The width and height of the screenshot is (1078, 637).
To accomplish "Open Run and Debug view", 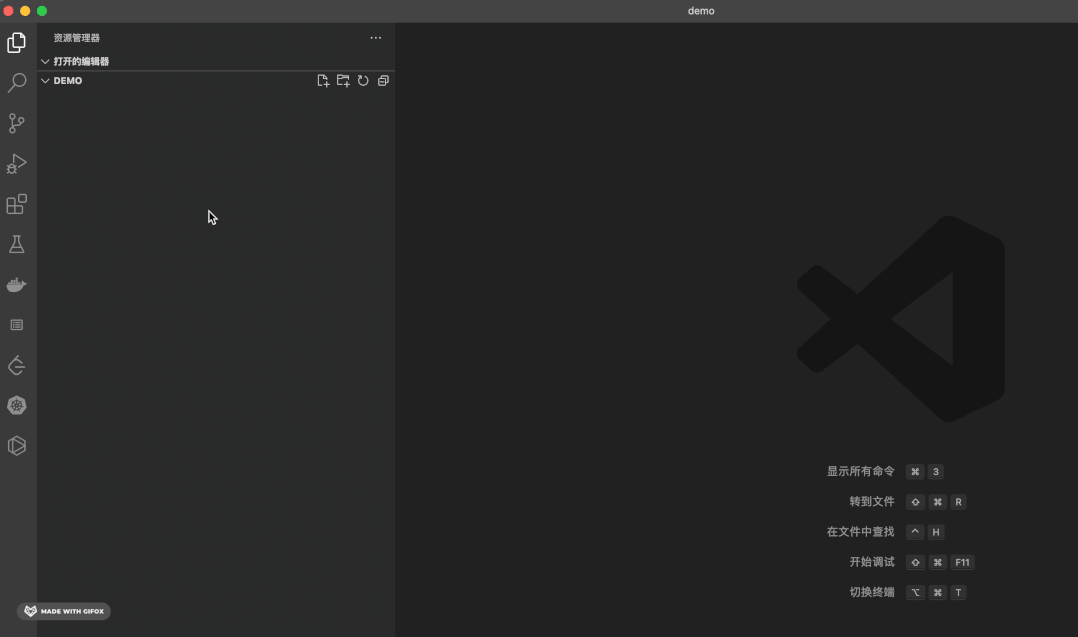I will point(16,164).
